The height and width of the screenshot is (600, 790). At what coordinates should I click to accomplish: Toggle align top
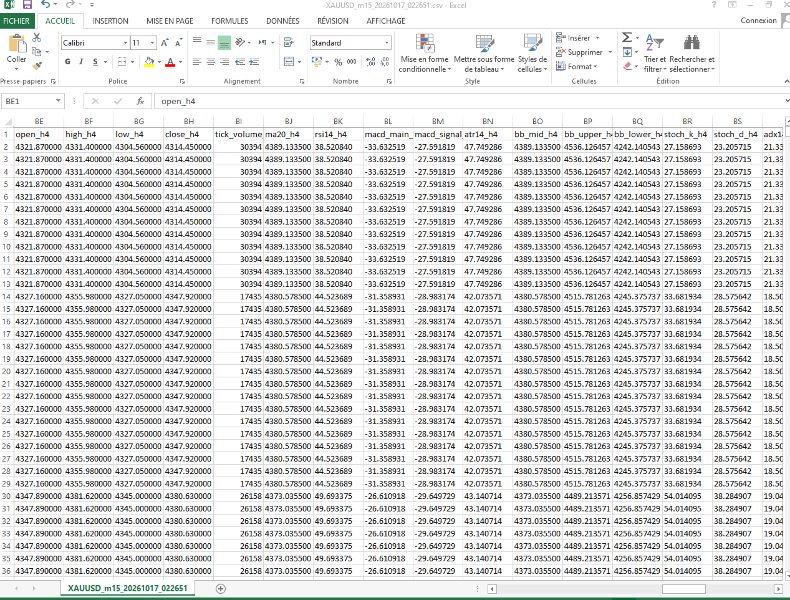197,42
